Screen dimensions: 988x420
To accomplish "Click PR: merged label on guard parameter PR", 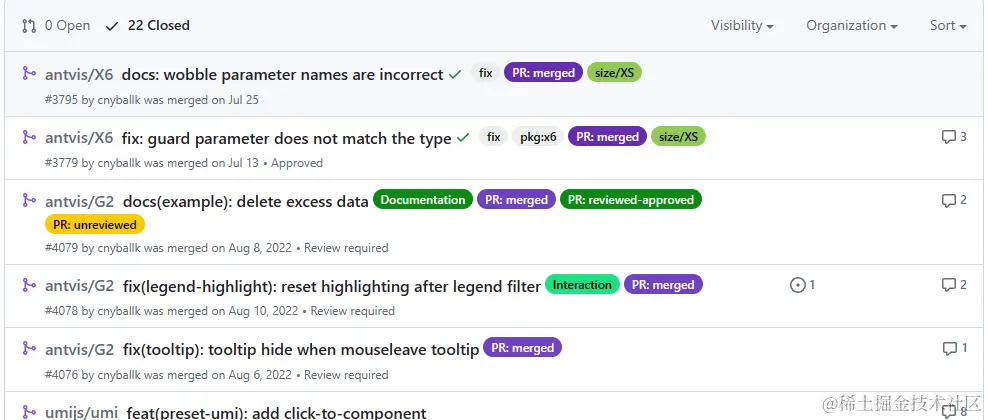I will 607,137.
